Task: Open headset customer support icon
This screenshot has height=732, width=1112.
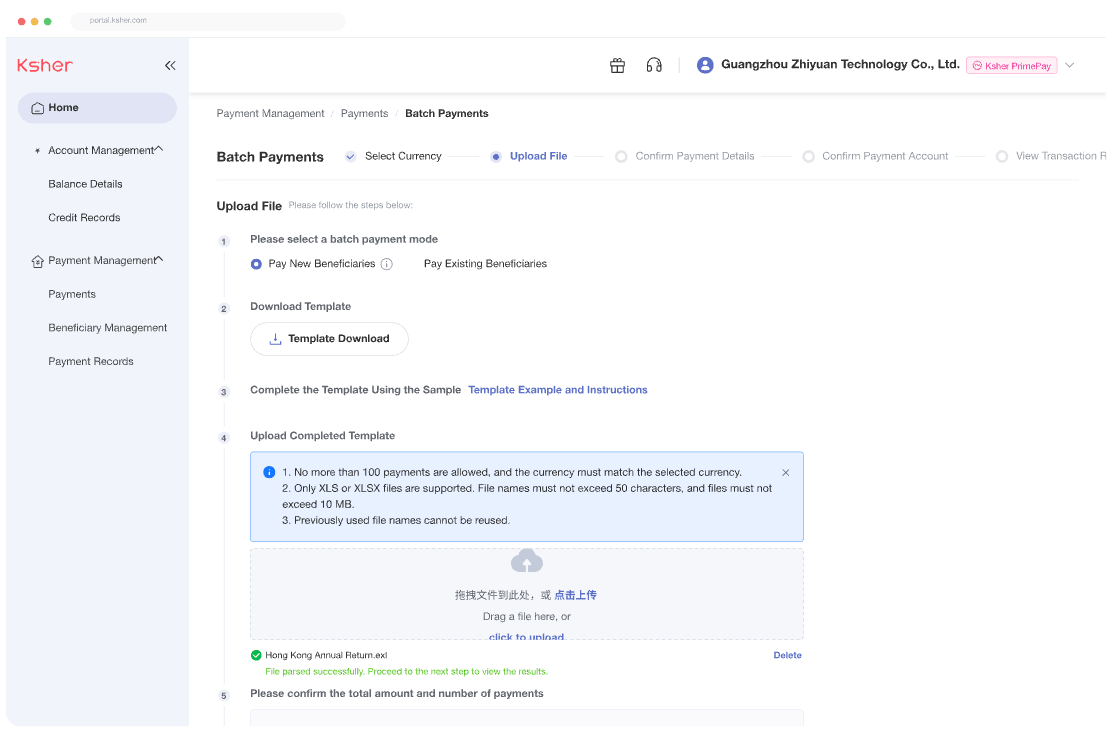Action: (x=654, y=65)
